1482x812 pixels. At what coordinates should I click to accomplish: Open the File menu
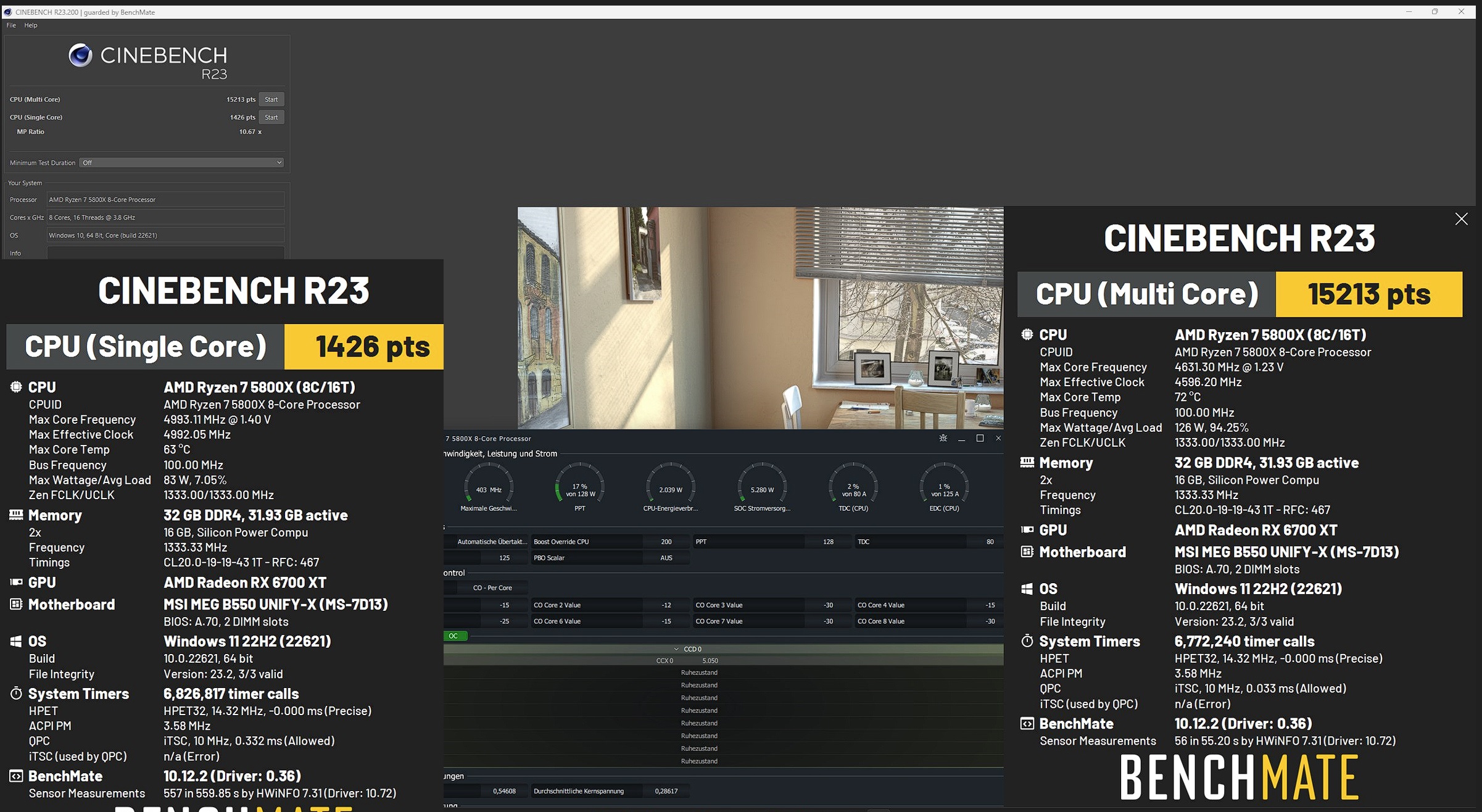click(x=11, y=25)
